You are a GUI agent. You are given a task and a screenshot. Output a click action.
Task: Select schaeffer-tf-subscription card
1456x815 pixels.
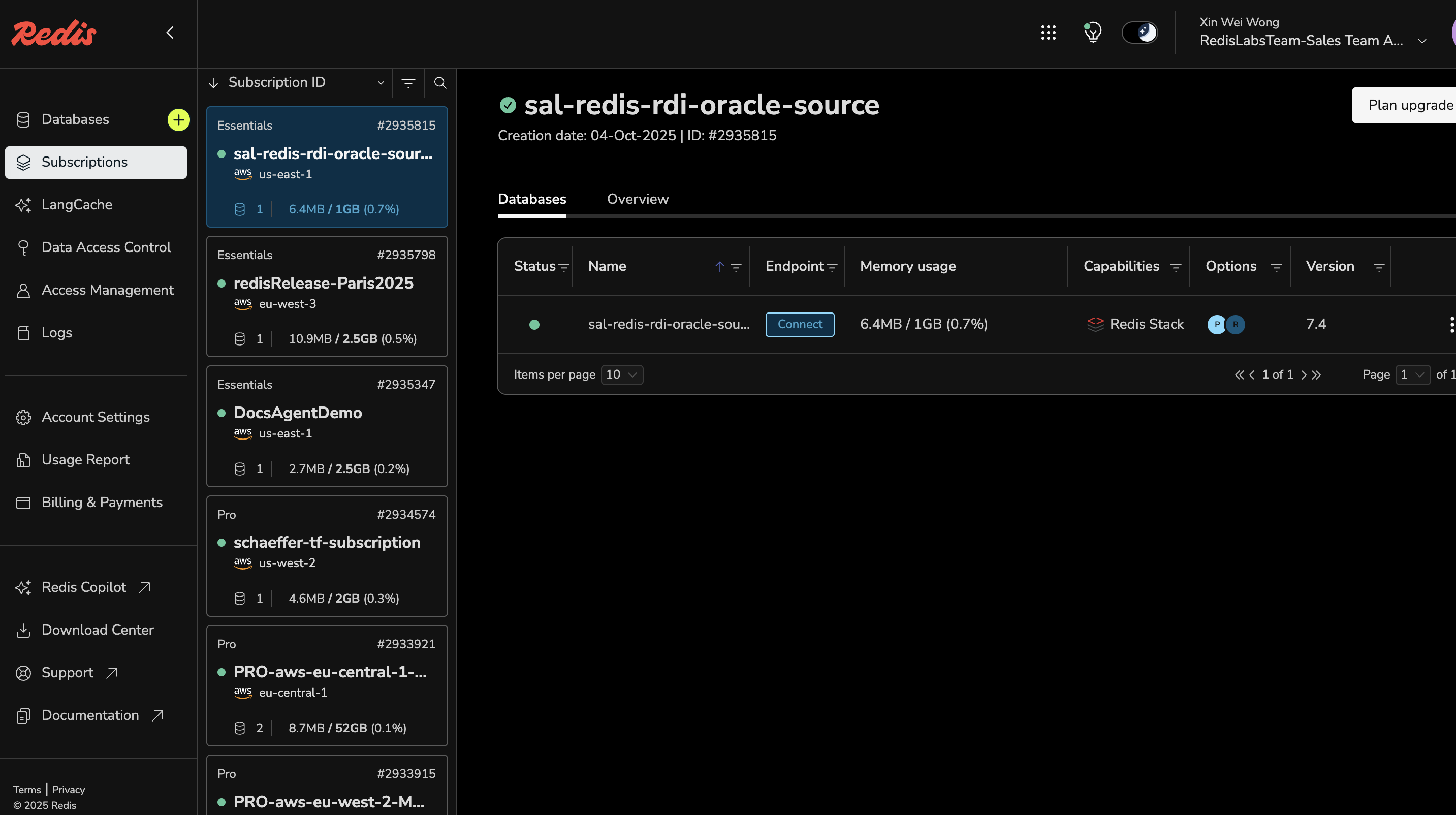[327, 556]
